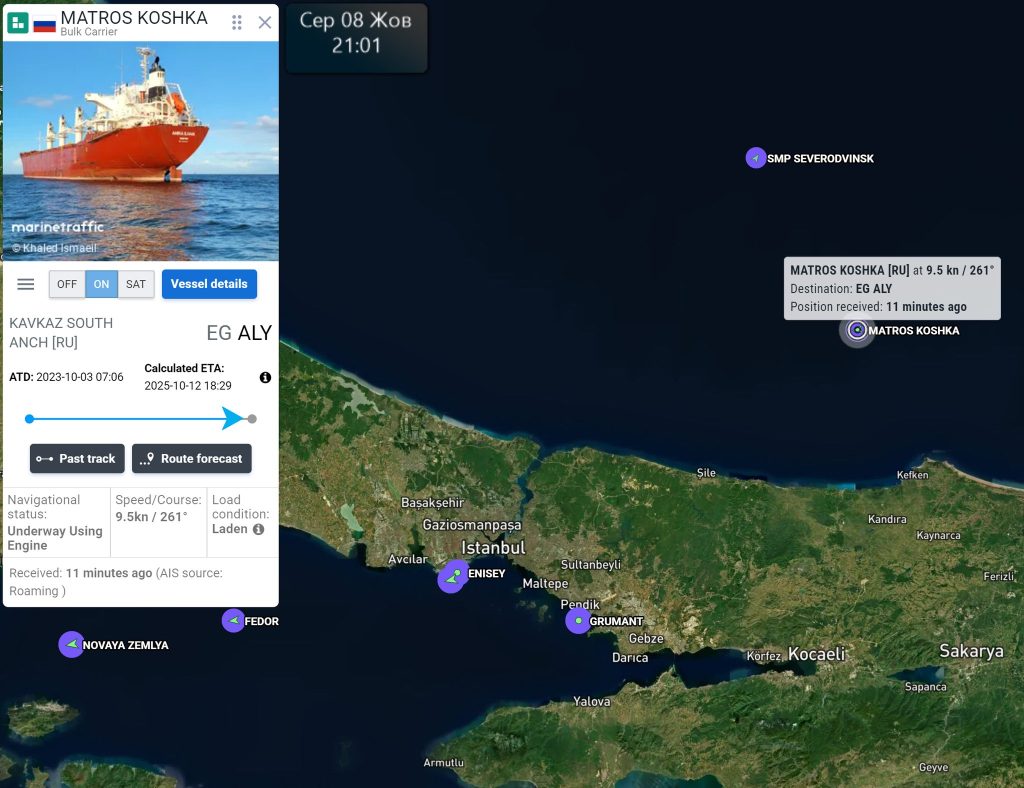Show the vessel's Past track
Image resolution: width=1024 pixels, height=788 pixels.
click(77, 458)
